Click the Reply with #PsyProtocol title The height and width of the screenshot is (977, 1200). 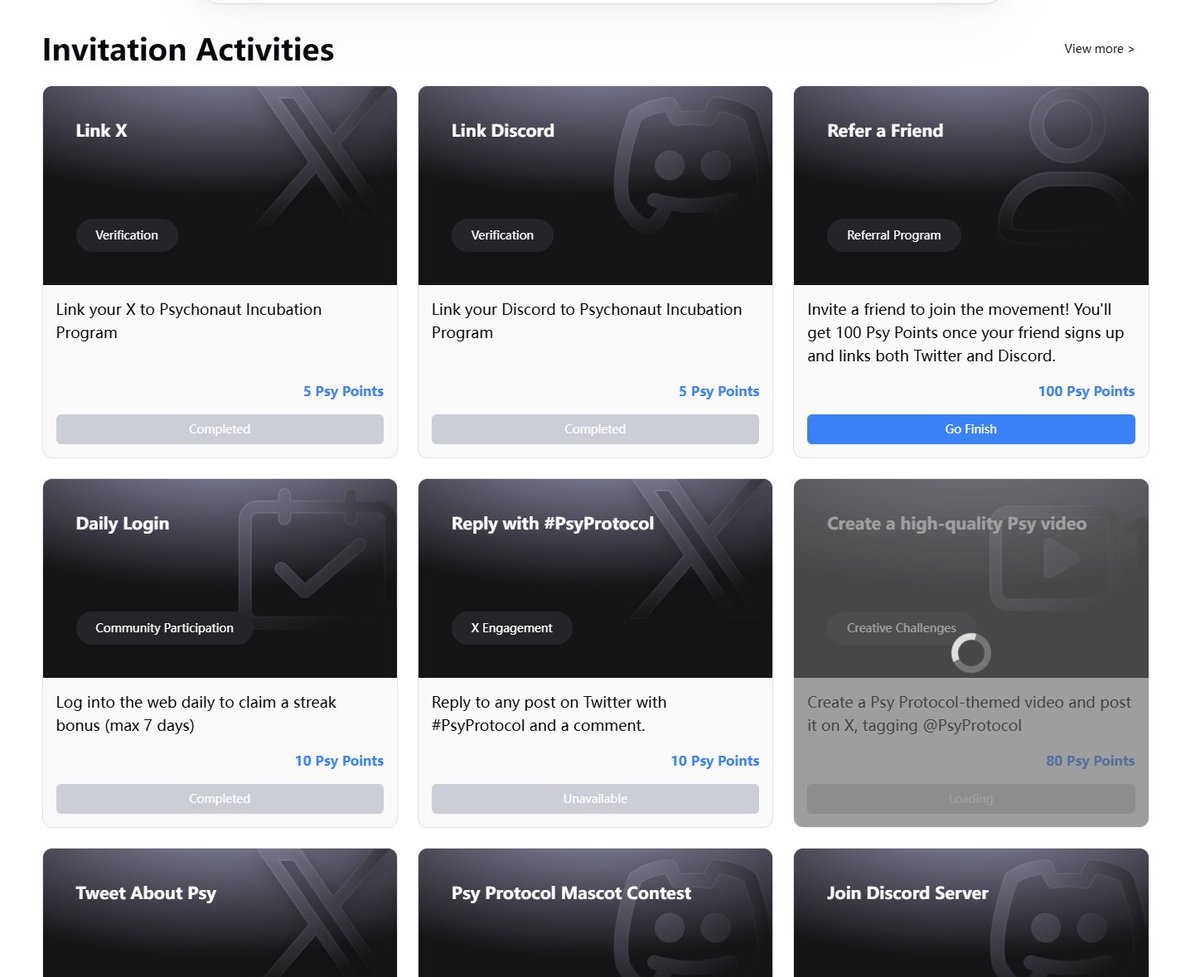point(553,523)
